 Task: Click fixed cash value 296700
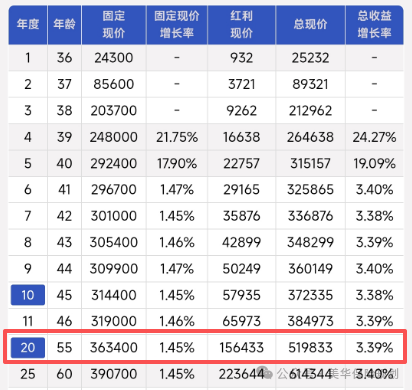click(114, 190)
